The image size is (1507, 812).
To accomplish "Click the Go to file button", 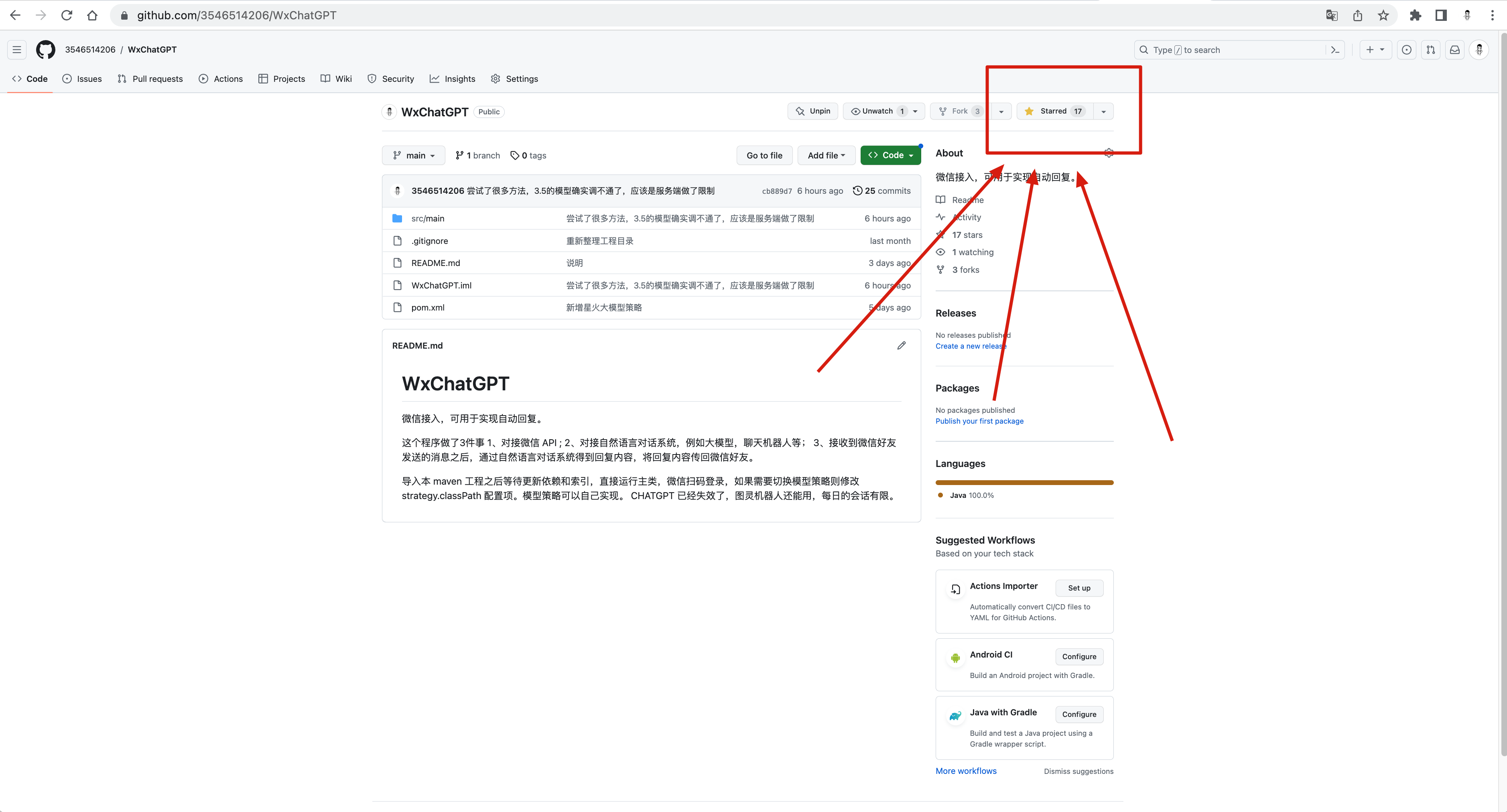I will click(x=764, y=155).
